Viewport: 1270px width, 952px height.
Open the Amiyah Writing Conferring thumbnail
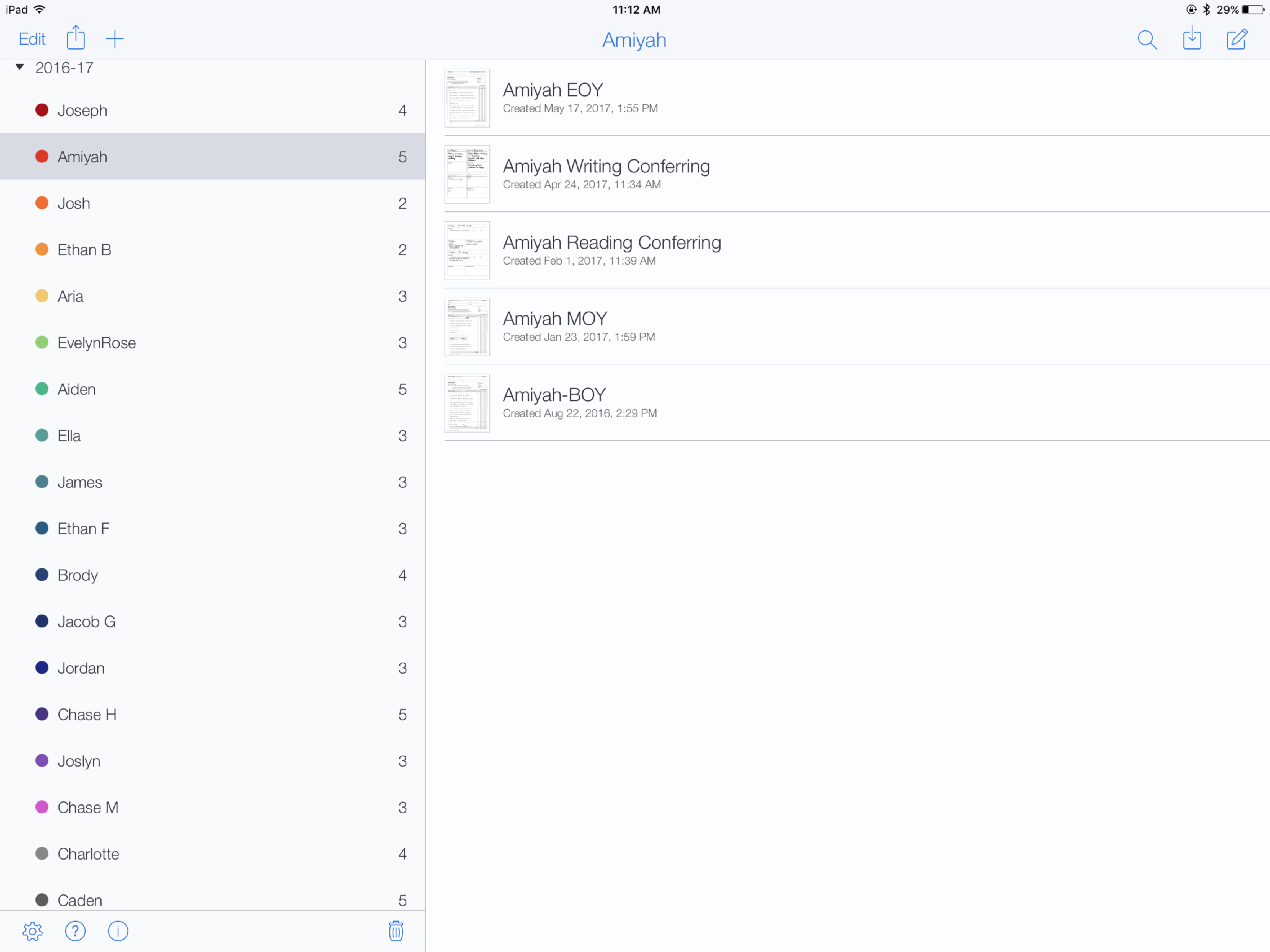click(467, 174)
